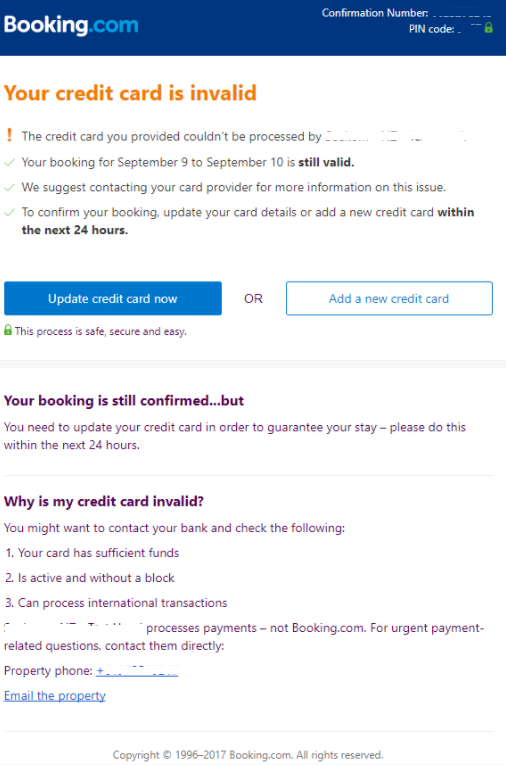Screen dimensions: 506x765
Task: Click the Your credit card is invalid heading
Action: click(x=130, y=93)
